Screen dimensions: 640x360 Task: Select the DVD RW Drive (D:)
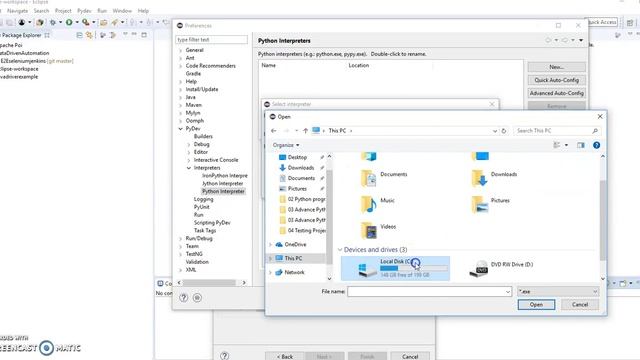501,269
